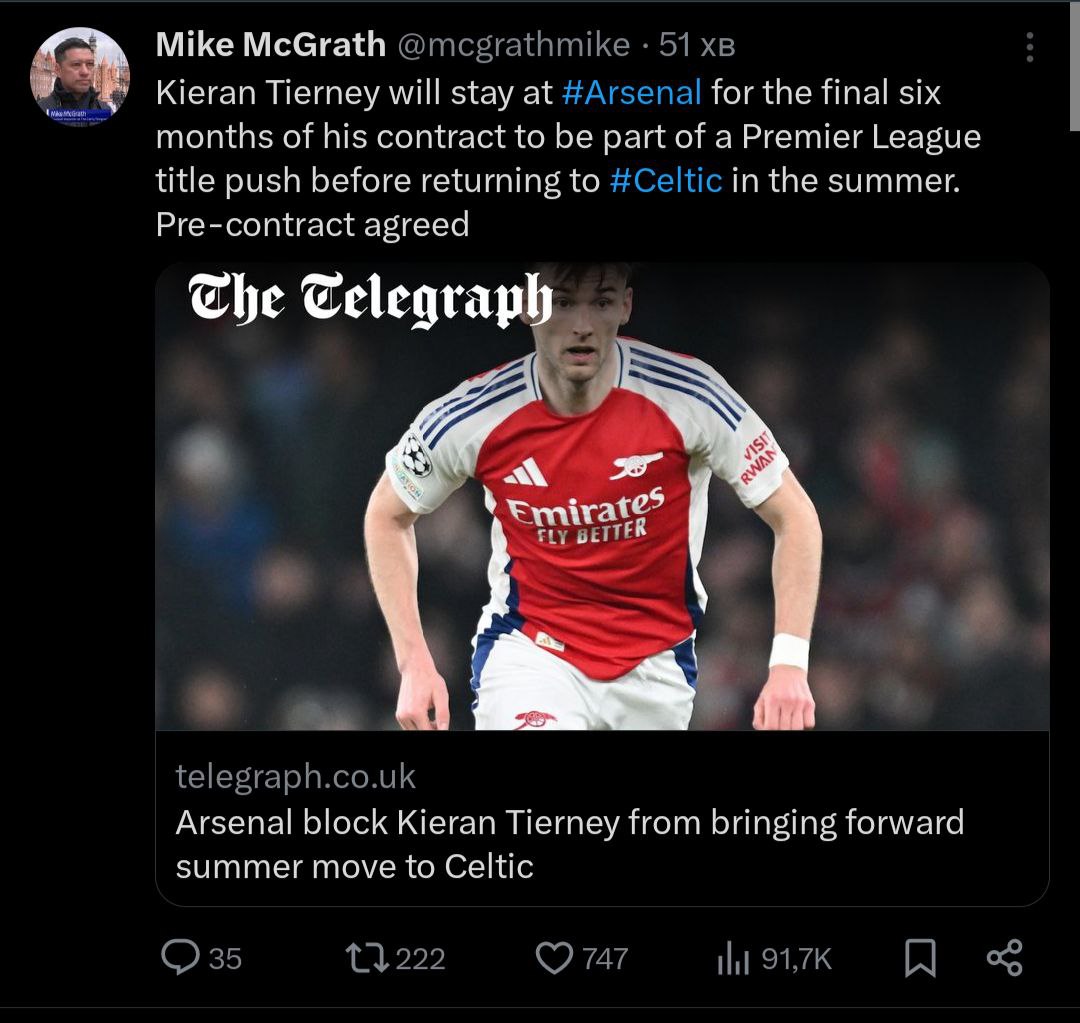Click the reply speech bubble icon
The image size is (1080, 1023).
181,958
